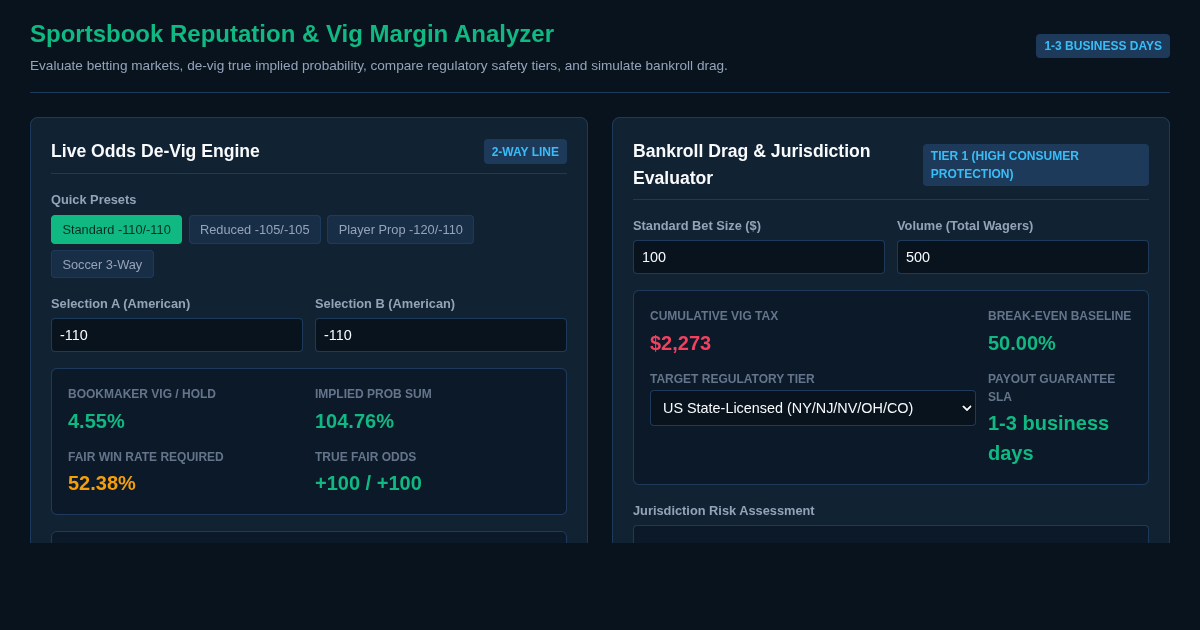Click the +100 / +100 true fair odds
This screenshot has width=1200, height=630.
(368, 483)
